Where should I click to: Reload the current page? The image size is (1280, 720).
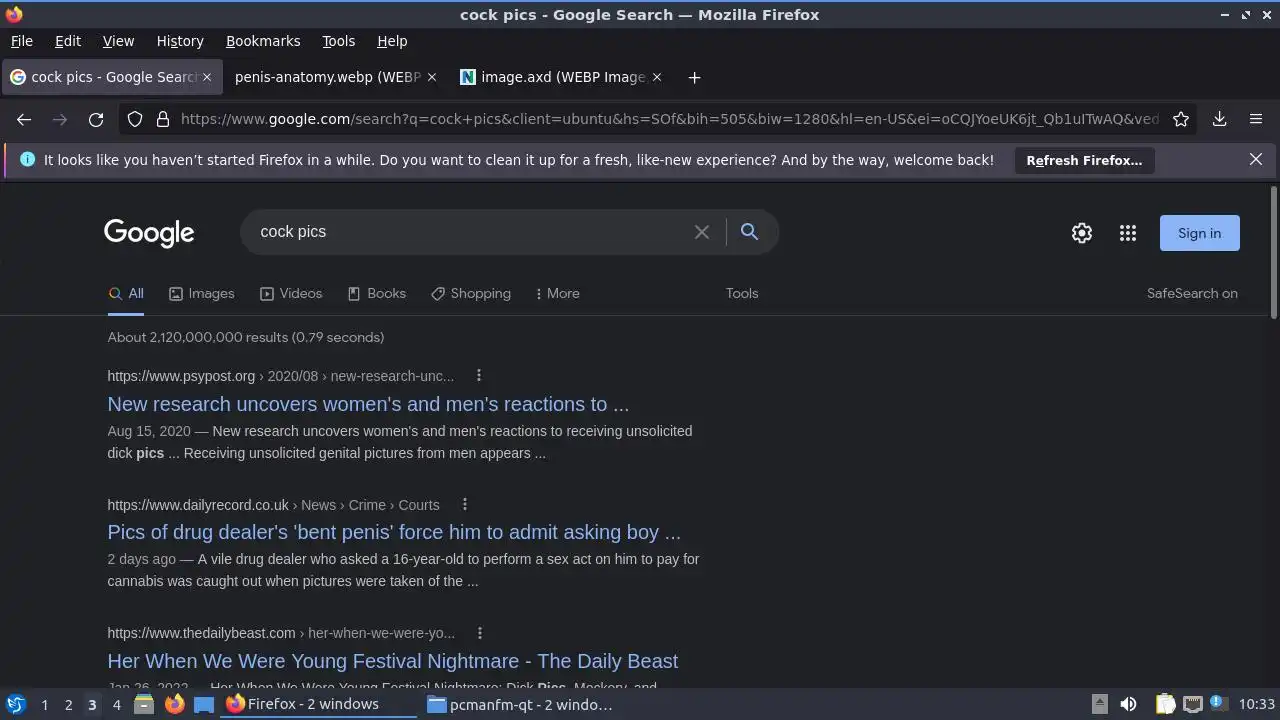(96, 119)
